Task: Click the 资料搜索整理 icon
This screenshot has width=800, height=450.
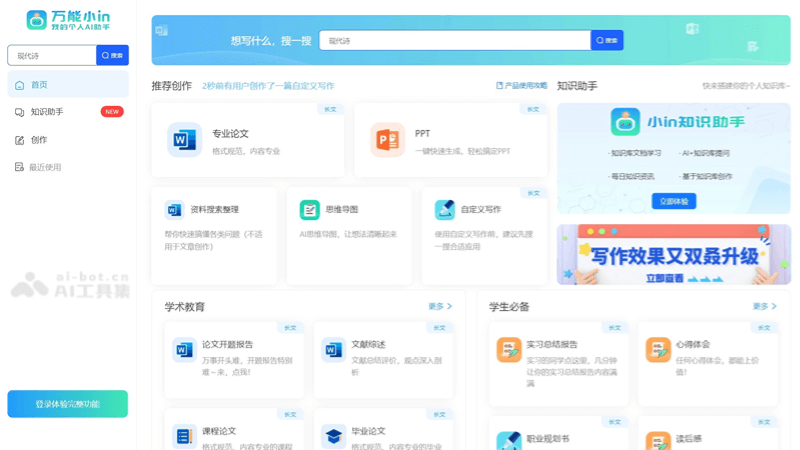Action: [x=174, y=210]
